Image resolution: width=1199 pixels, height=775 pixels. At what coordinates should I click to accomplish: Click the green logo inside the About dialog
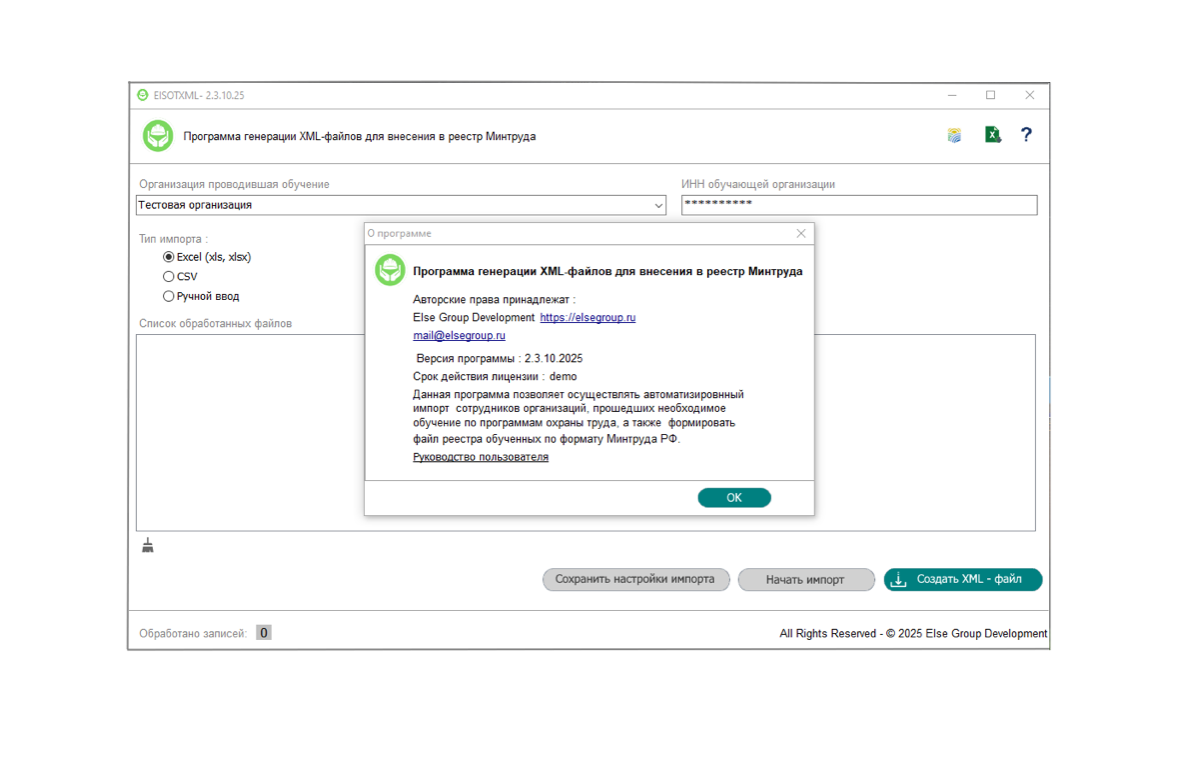click(x=390, y=271)
